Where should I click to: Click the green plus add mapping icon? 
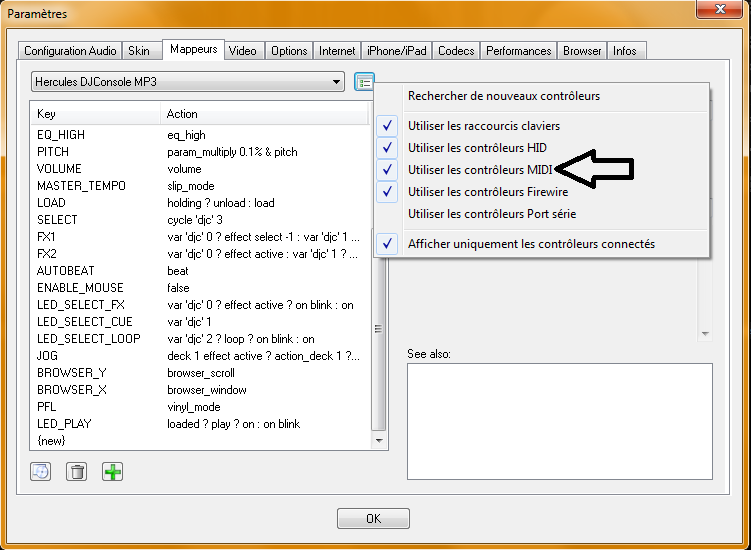coord(113,472)
